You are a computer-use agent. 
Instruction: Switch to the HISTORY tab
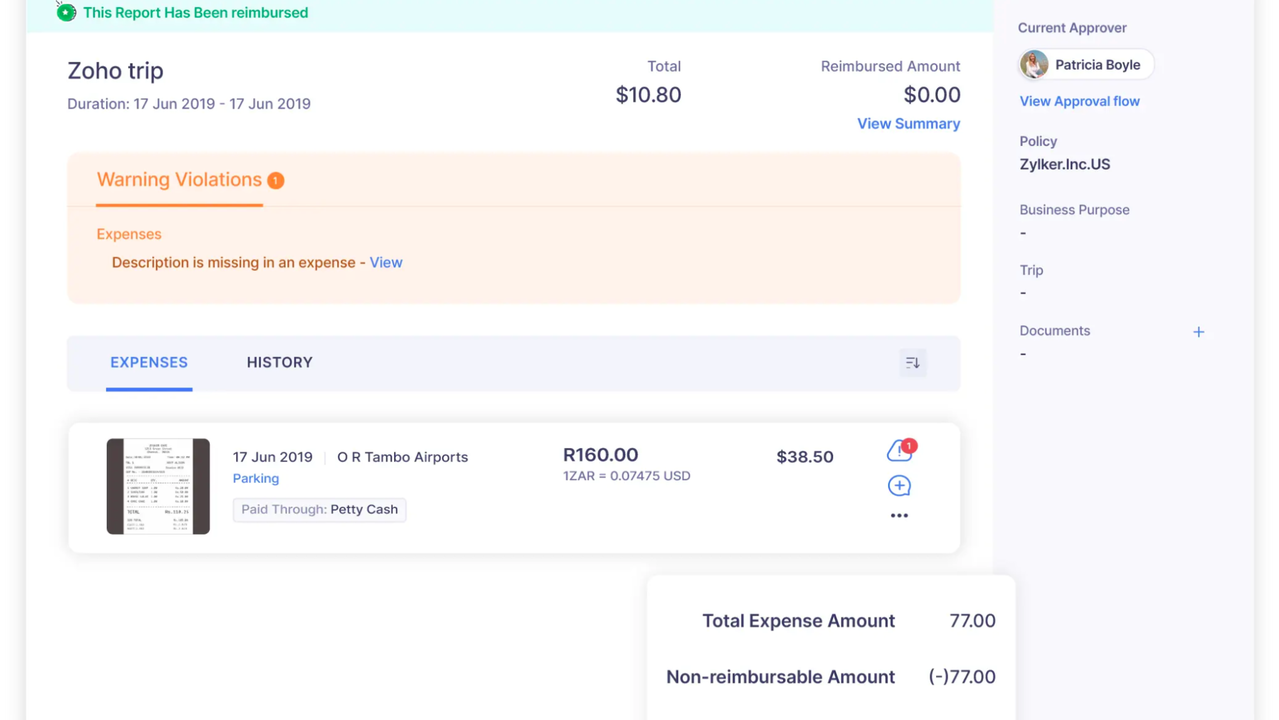tap(279, 362)
